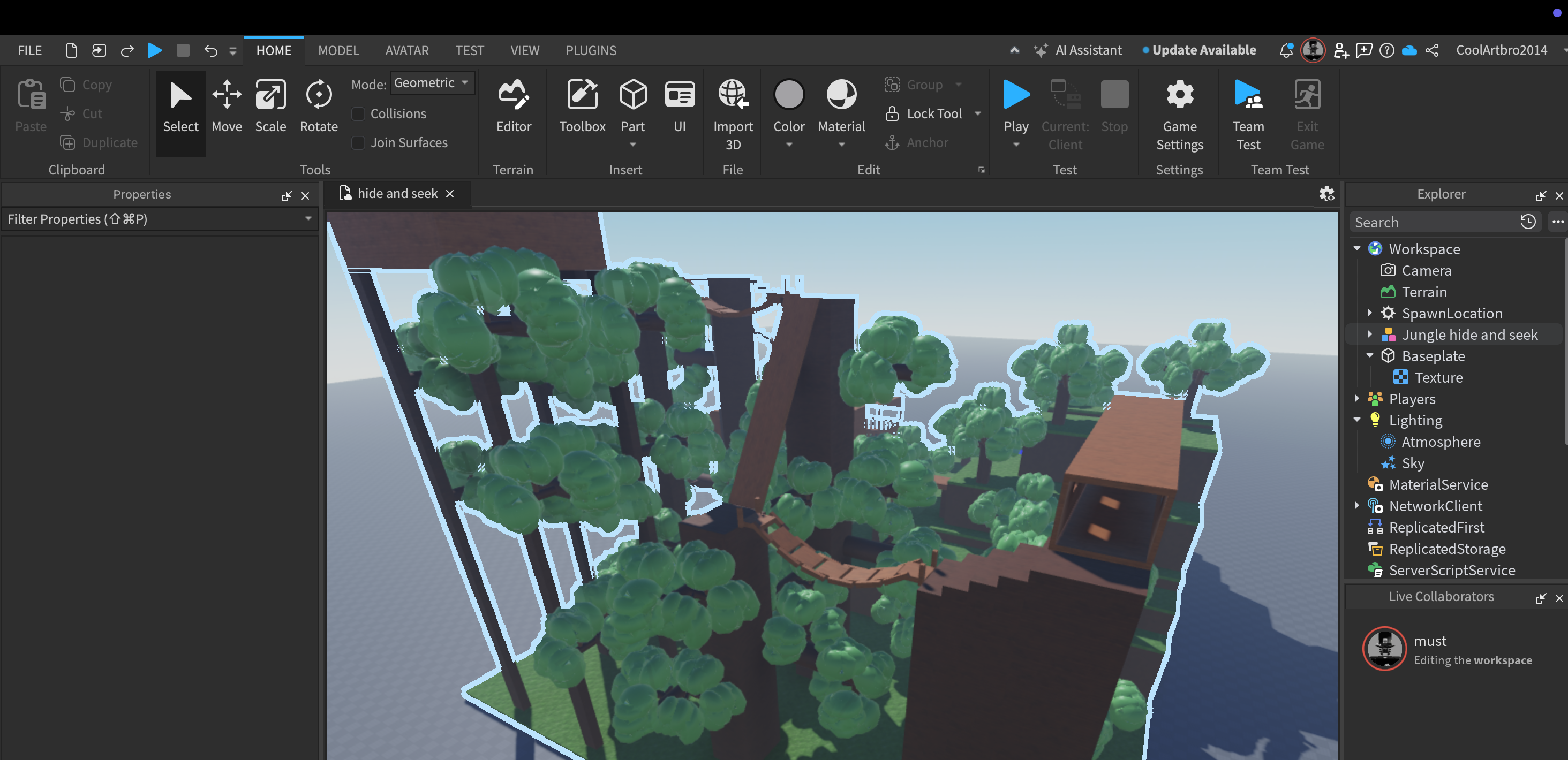The width and height of the screenshot is (1568, 760).
Task: Switch to the MODEL ribbon tab
Action: [x=338, y=50]
